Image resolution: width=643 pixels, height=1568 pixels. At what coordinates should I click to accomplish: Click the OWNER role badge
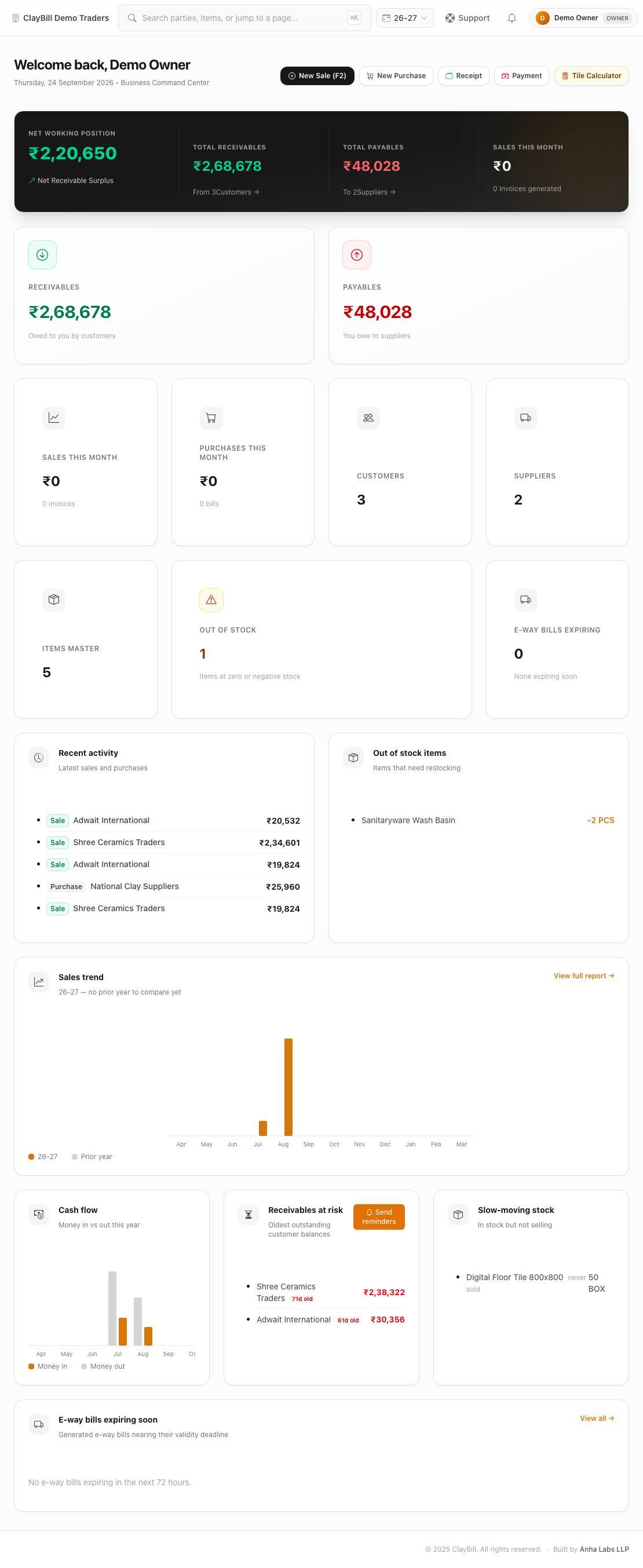(617, 19)
